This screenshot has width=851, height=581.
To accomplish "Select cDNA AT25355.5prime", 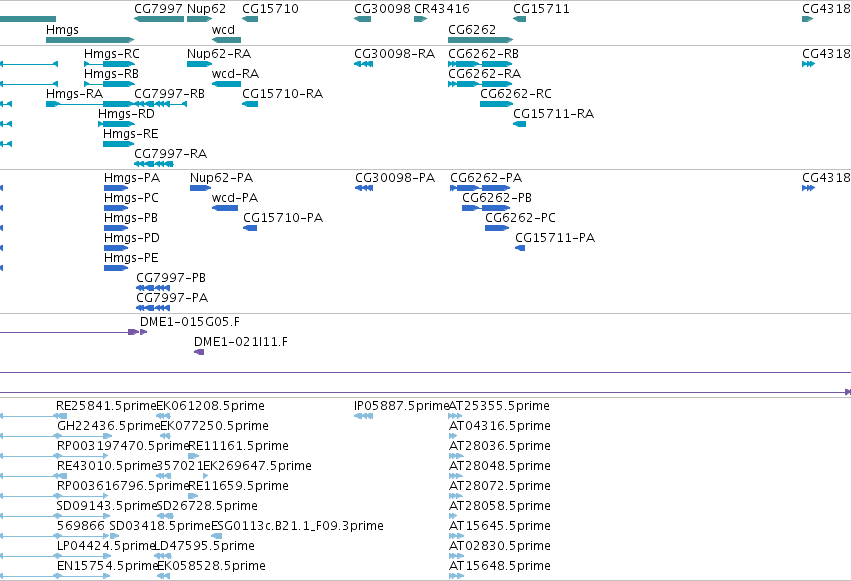I will click(x=499, y=406).
